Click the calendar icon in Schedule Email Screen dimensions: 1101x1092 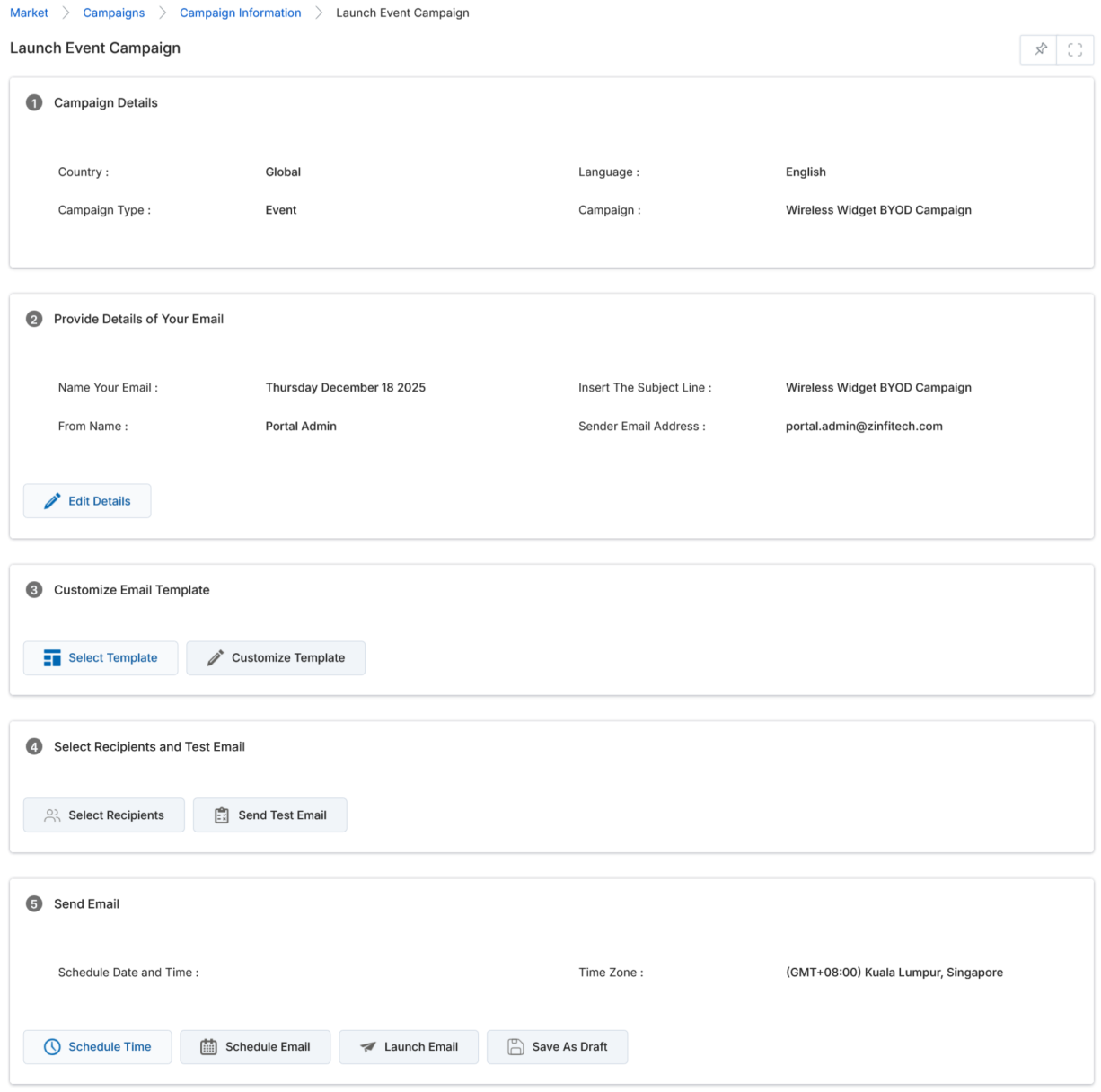[208, 1047]
